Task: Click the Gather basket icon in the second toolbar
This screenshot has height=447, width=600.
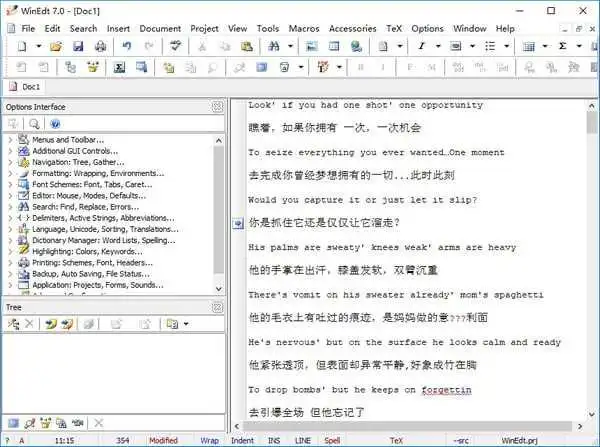Action: tap(93, 68)
